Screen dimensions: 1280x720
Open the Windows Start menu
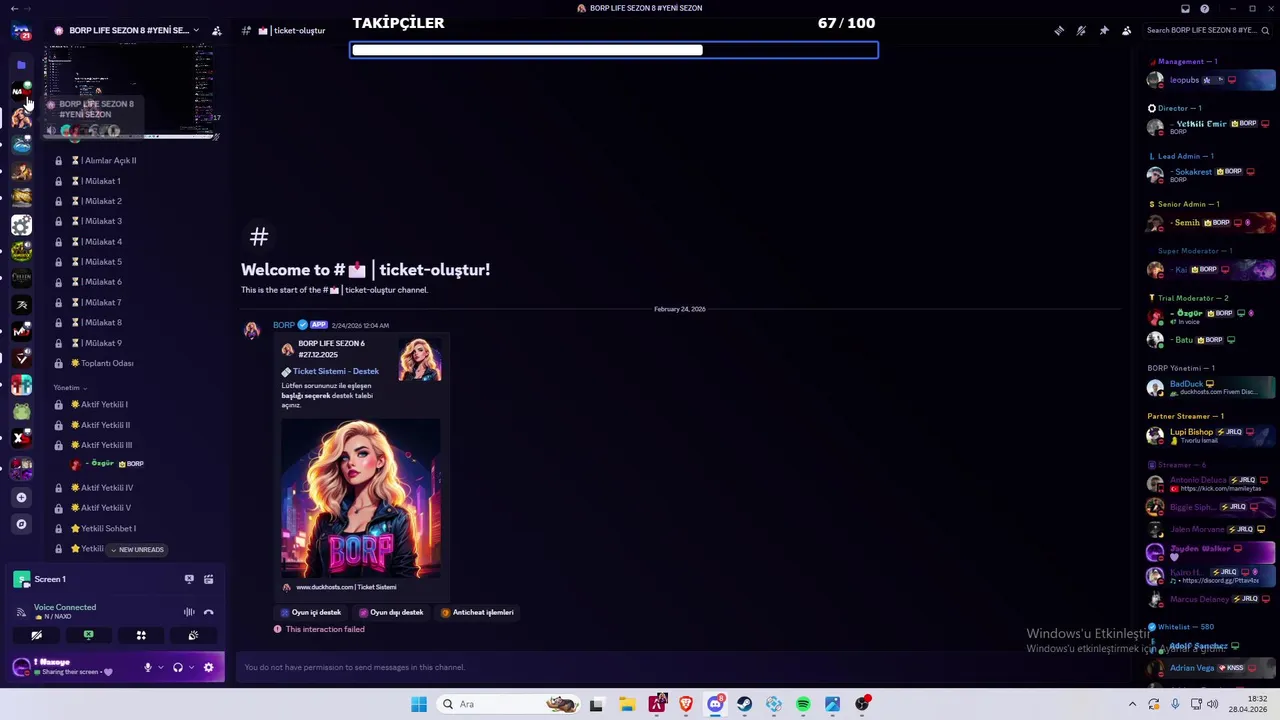[419, 704]
